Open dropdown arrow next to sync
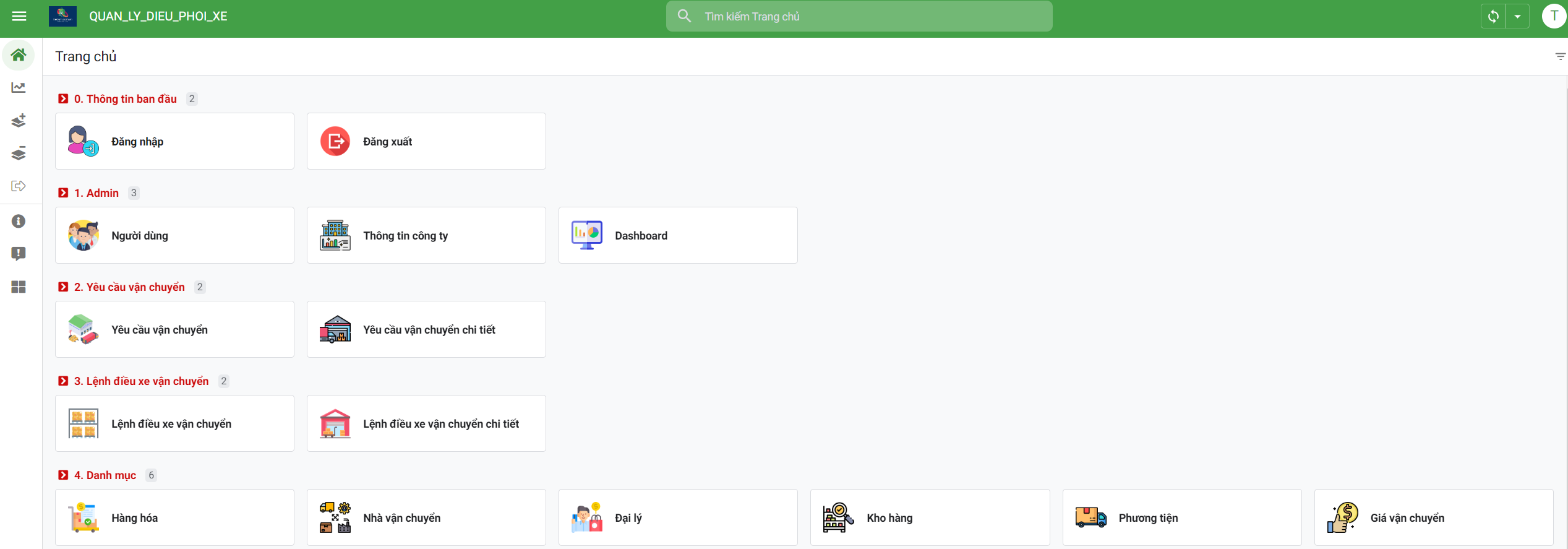 (x=1517, y=16)
